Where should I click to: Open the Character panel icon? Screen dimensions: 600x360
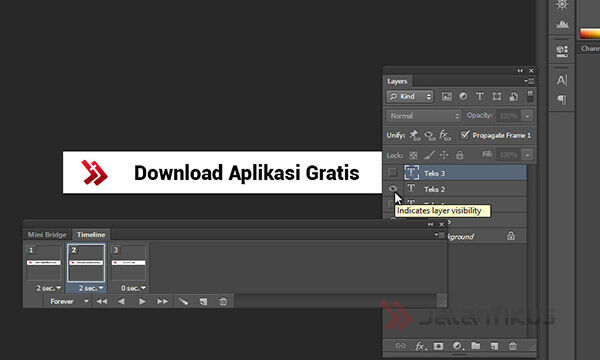click(561, 80)
